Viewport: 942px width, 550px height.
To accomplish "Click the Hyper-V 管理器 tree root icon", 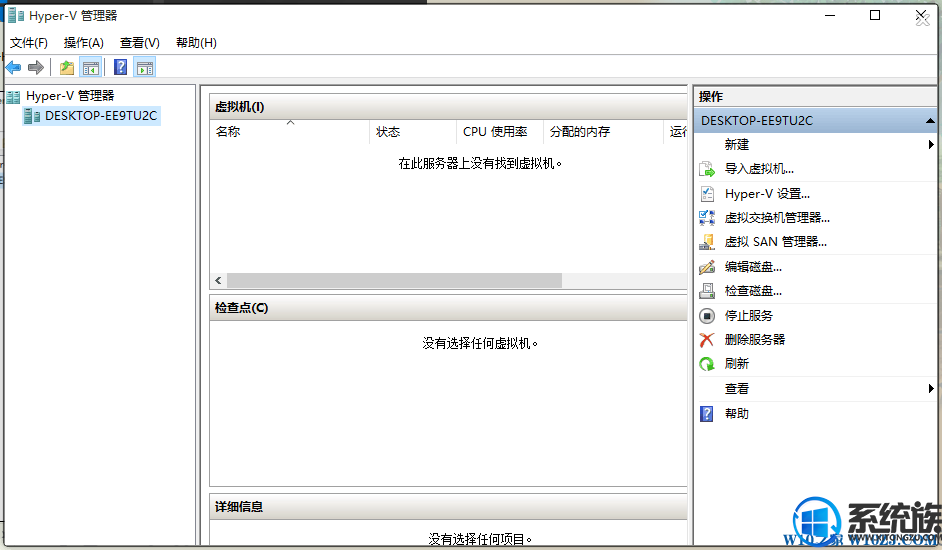I will tap(13, 96).
